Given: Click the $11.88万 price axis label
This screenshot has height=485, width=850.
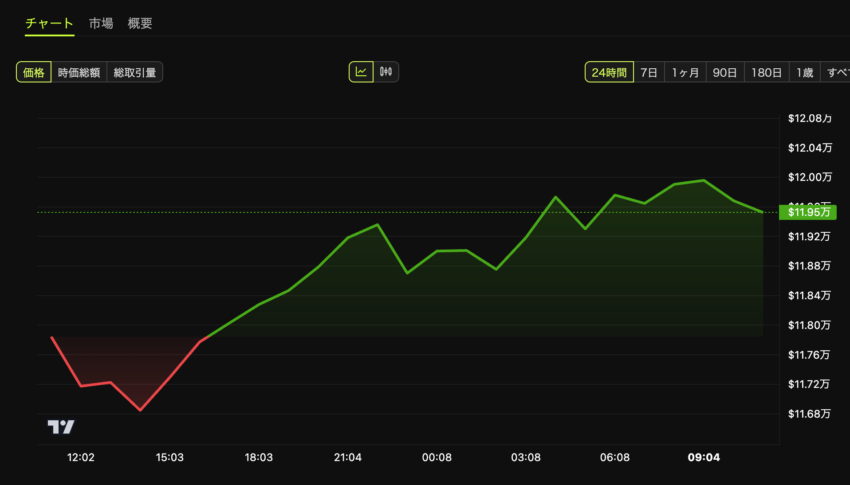Looking at the screenshot, I should (809, 266).
